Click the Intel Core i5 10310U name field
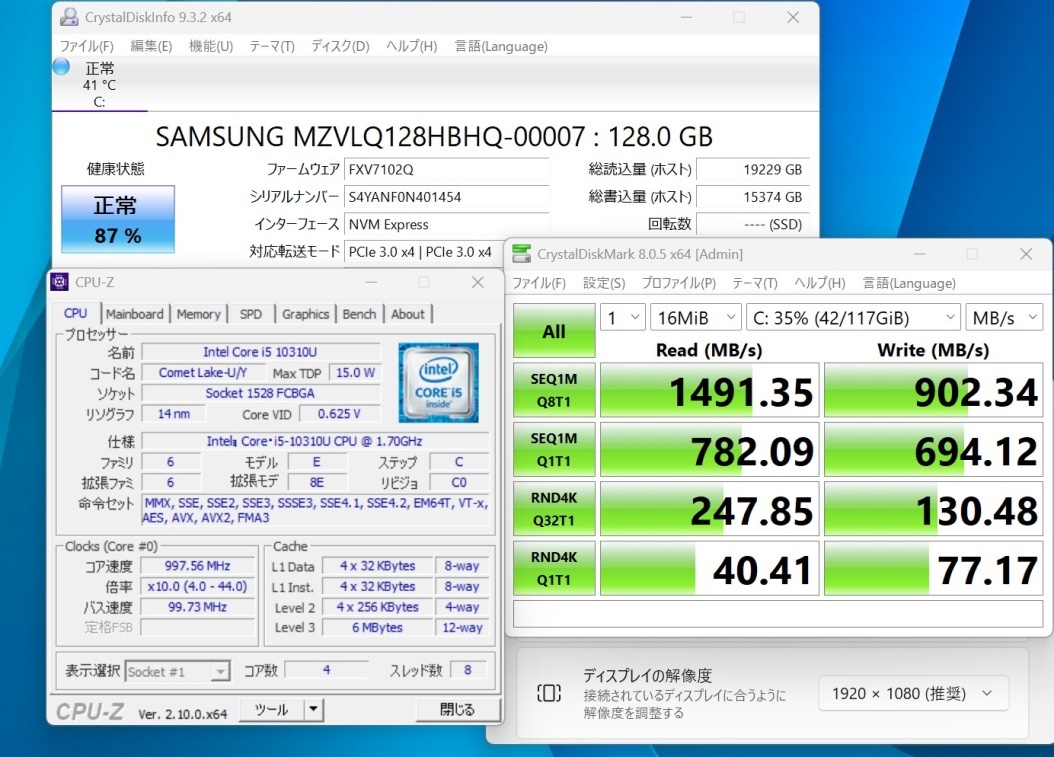1054x757 pixels. coord(260,352)
